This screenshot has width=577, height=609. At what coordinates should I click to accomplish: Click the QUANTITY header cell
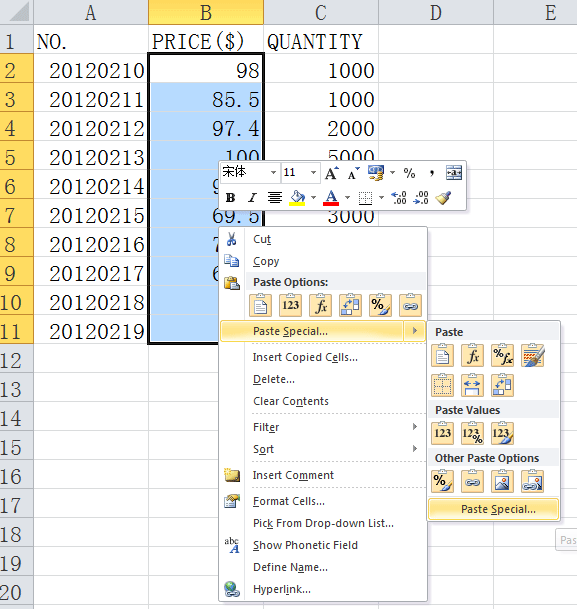(x=321, y=41)
